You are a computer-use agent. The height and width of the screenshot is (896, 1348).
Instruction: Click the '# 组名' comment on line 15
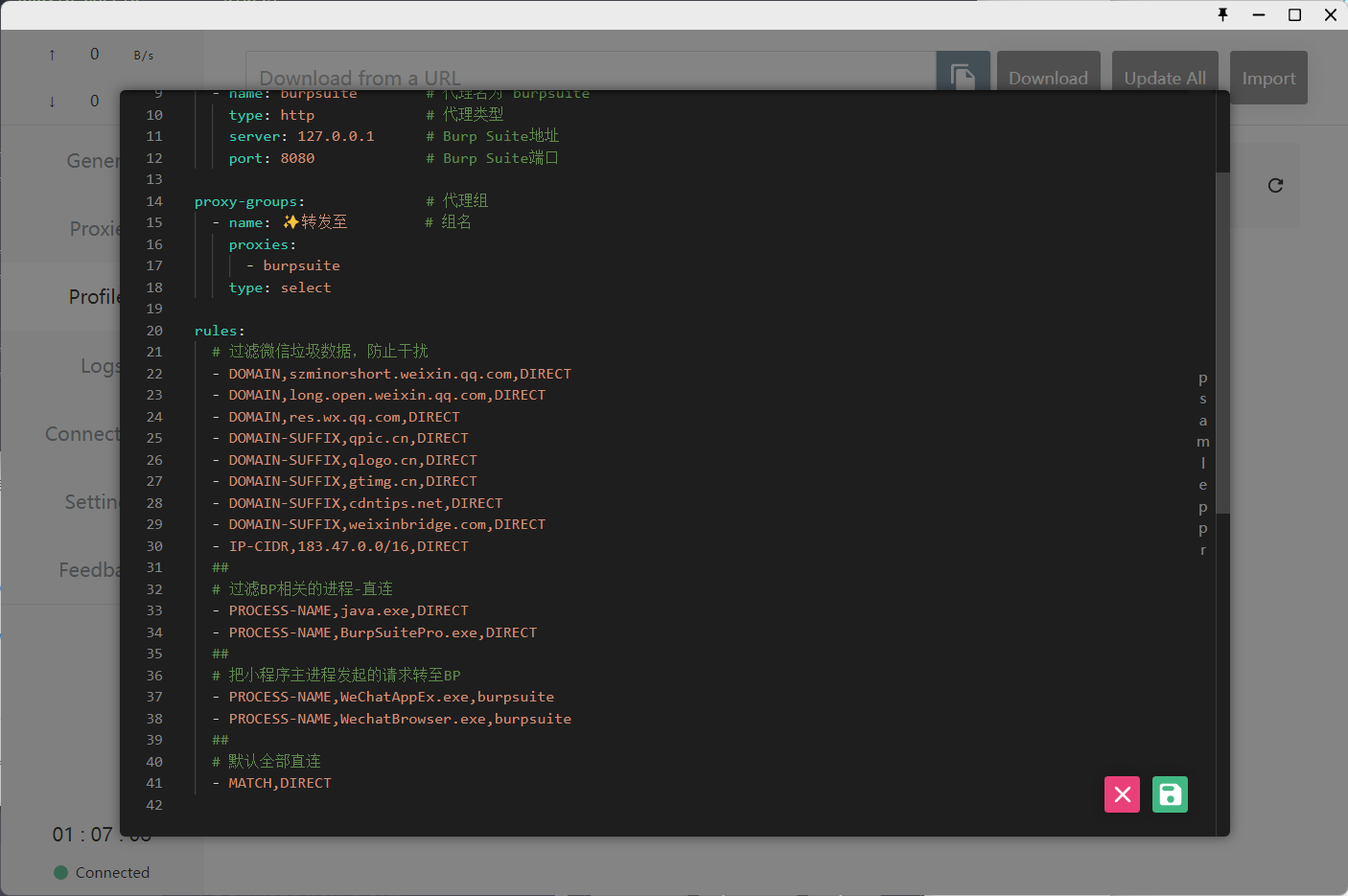[x=449, y=222]
